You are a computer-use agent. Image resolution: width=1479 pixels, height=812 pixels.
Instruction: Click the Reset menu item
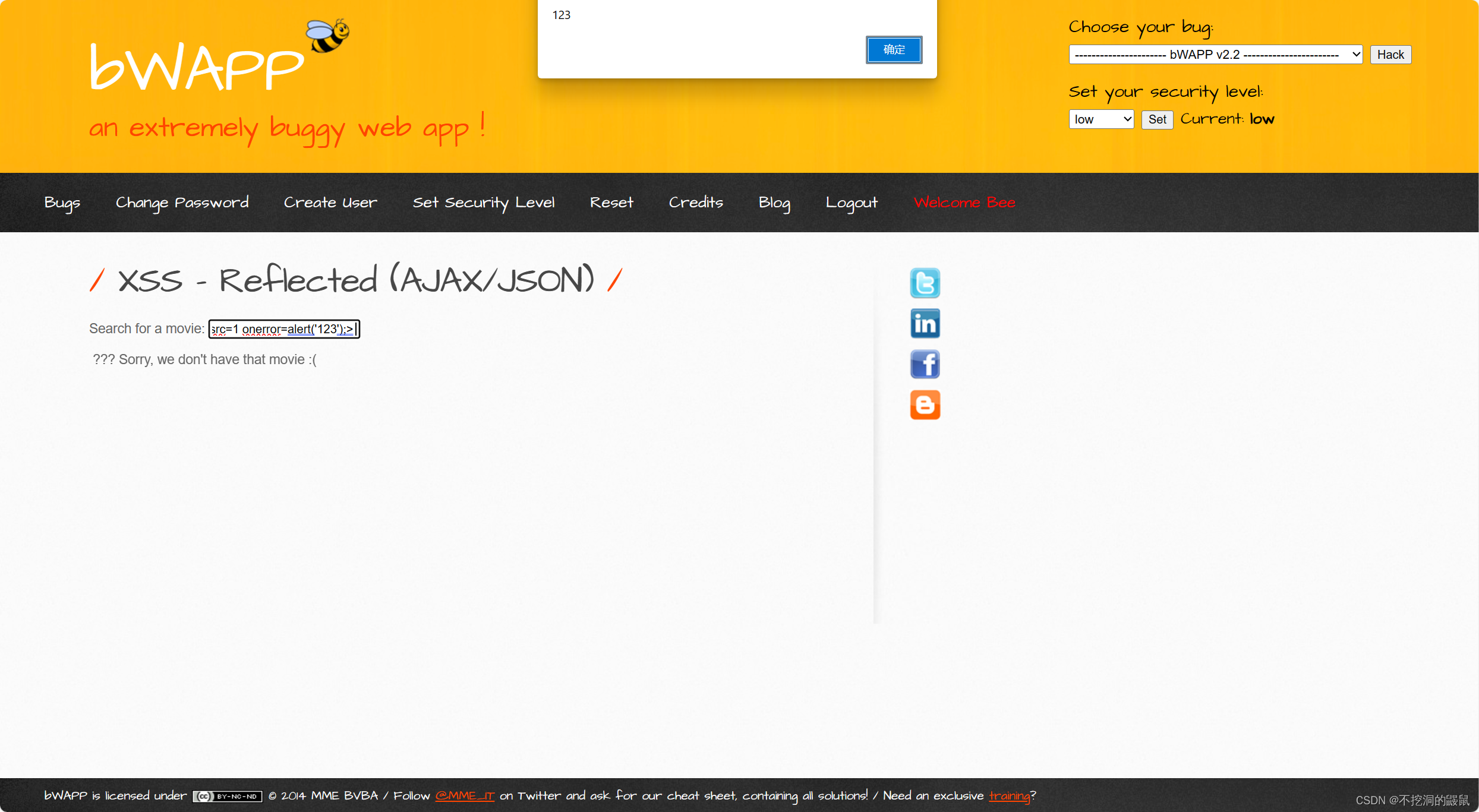click(611, 203)
